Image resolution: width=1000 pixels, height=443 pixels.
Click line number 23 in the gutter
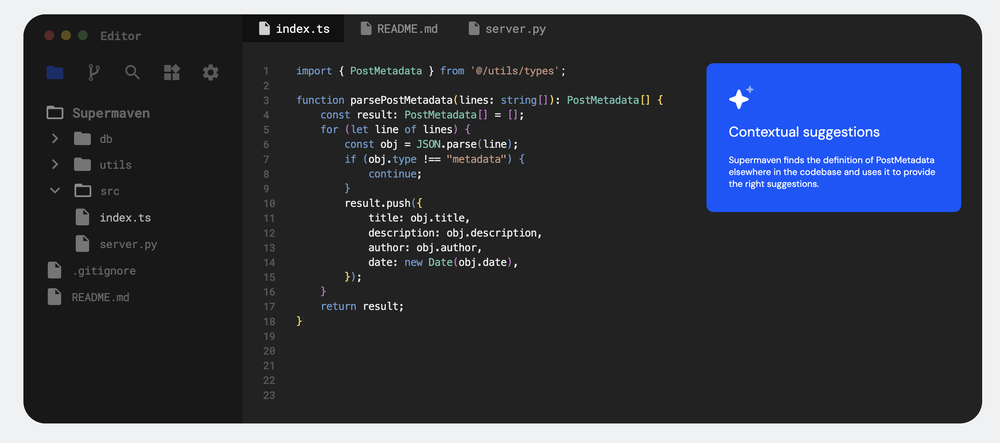[x=268, y=395]
